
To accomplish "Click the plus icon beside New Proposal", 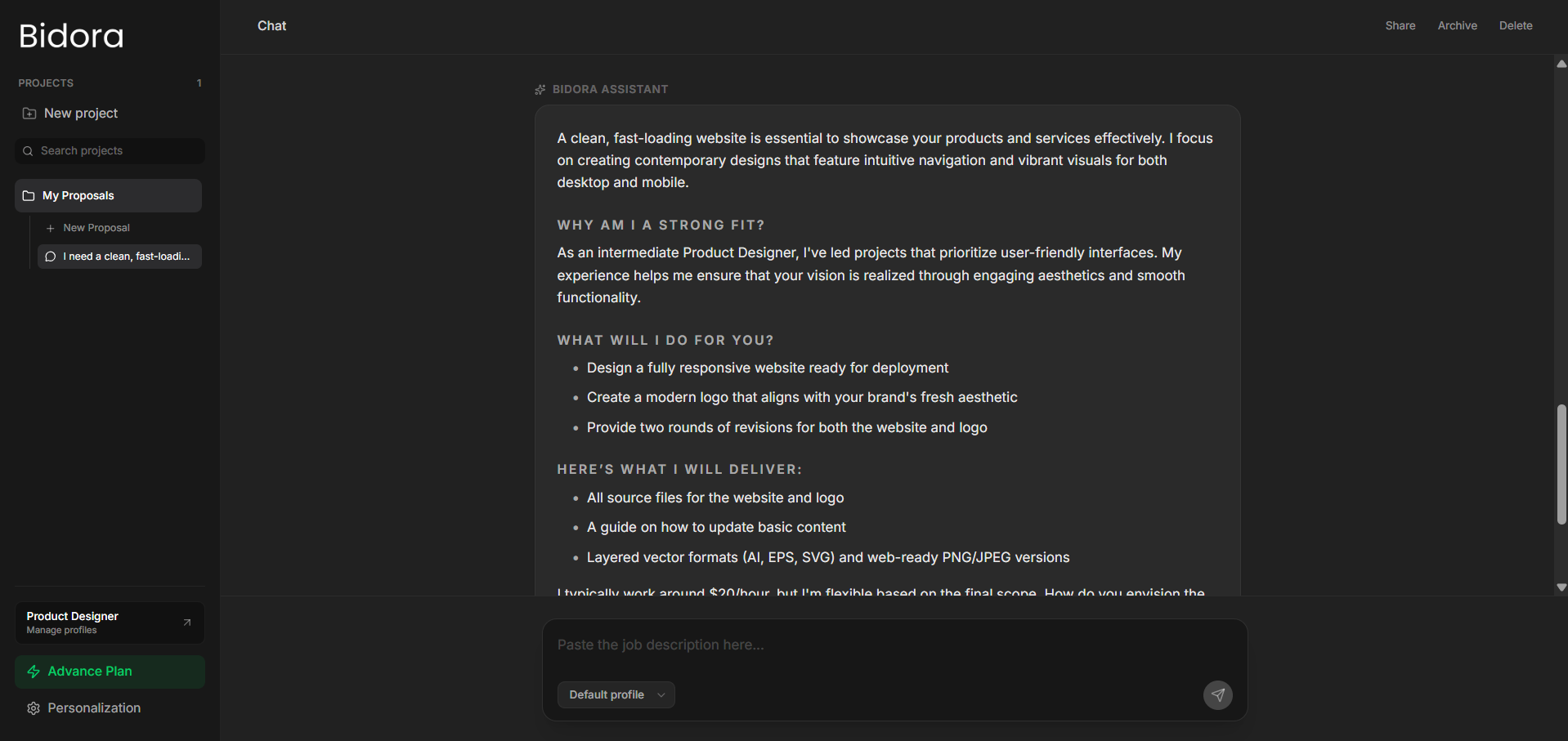I will pyautogui.click(x=51, y=229).
